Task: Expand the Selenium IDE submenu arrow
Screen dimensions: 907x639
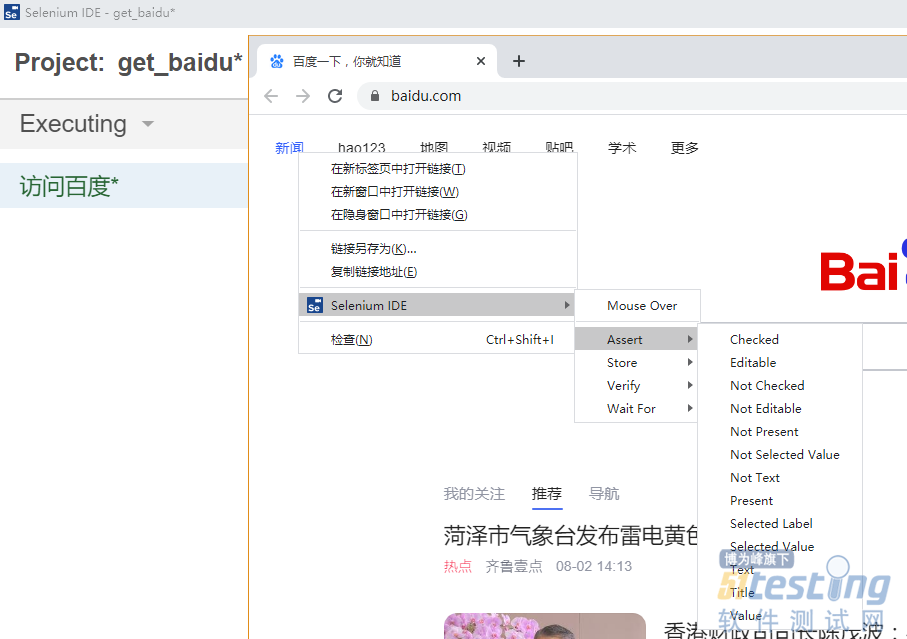Action: [567, 305]
